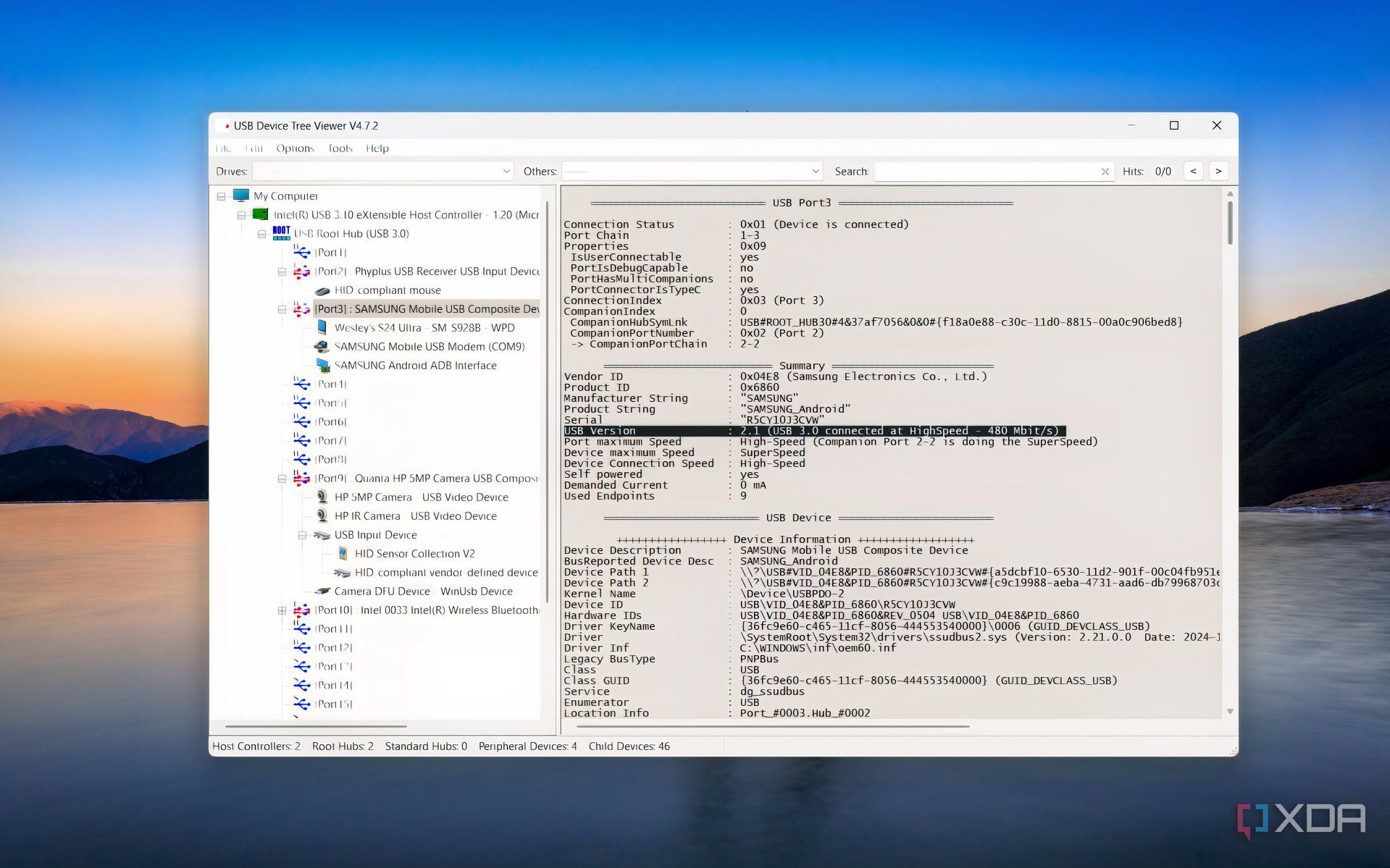Click the USB symbol icon beside Port1
Image resolution: width=1390 pixels, height=868 pixels.
click(x=302, y=252)
